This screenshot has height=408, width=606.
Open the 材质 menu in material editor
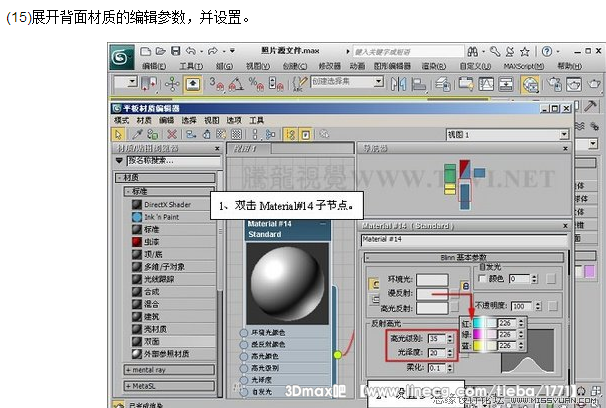(144, 121)
